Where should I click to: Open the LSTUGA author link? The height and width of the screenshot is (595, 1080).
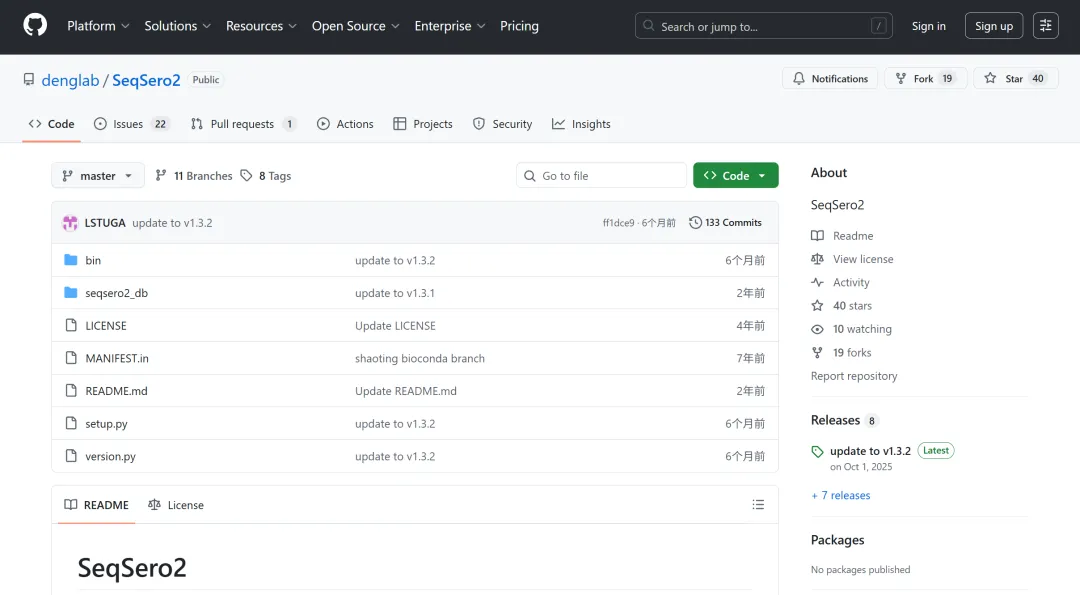coord(105,222)
